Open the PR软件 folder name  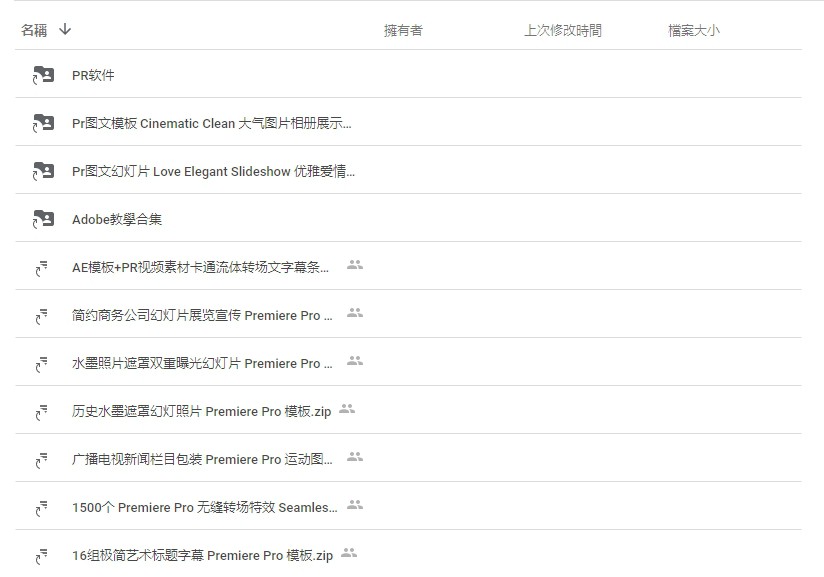click(93, 75)
